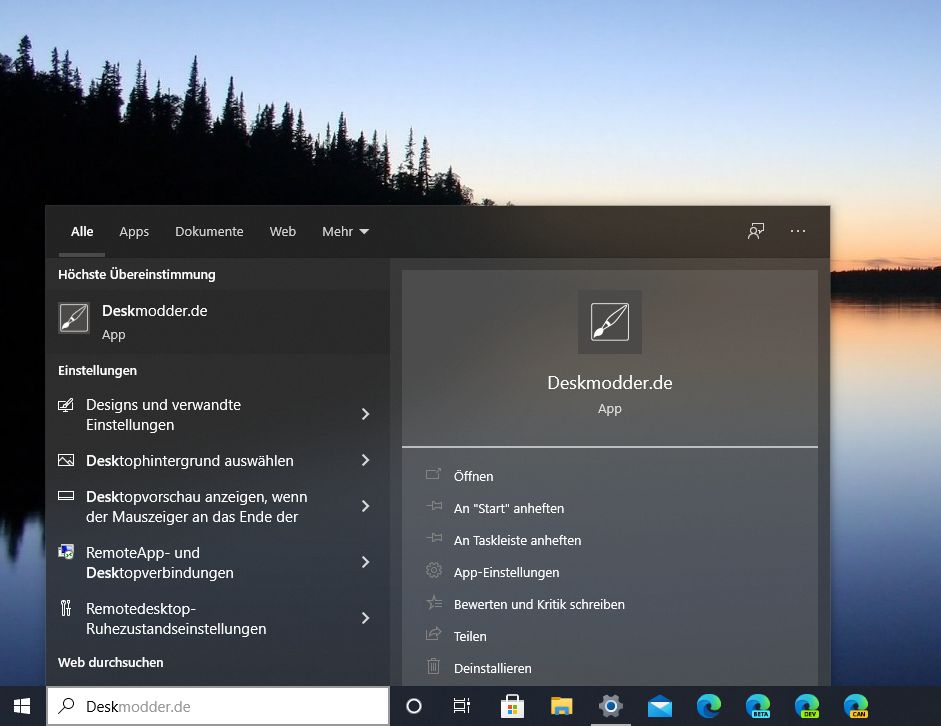The width and height of the screenshot is (941, 726).
Task: Click the large Deskmodder.de app icon in preview
Action: pyautogui.click(x=610, y=322)
